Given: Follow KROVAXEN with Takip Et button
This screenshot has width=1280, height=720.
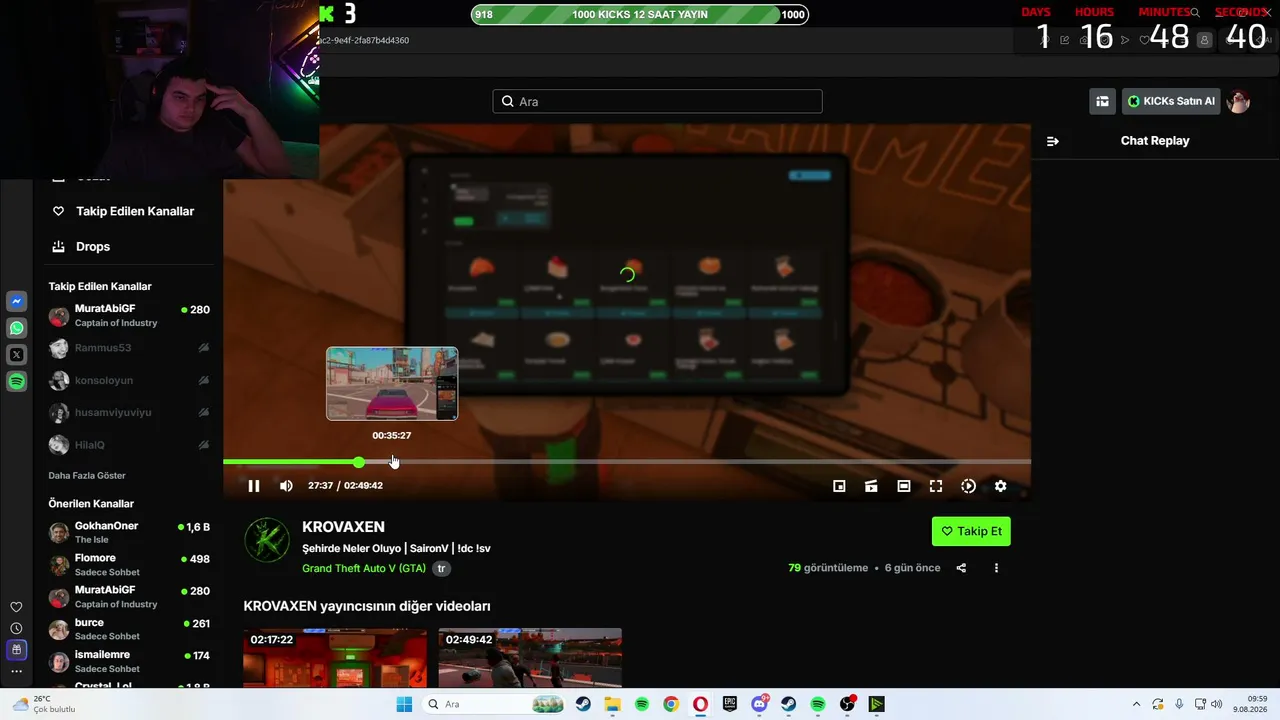Looking at the screenshot, I should pyautogui.click(x=971, y=531).
